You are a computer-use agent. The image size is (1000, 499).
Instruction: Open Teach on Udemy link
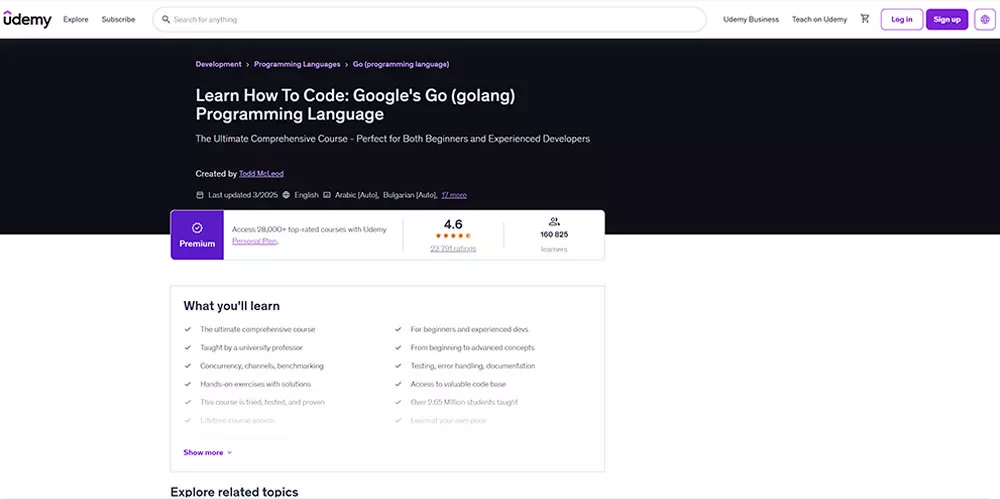(x=820, y=19)
